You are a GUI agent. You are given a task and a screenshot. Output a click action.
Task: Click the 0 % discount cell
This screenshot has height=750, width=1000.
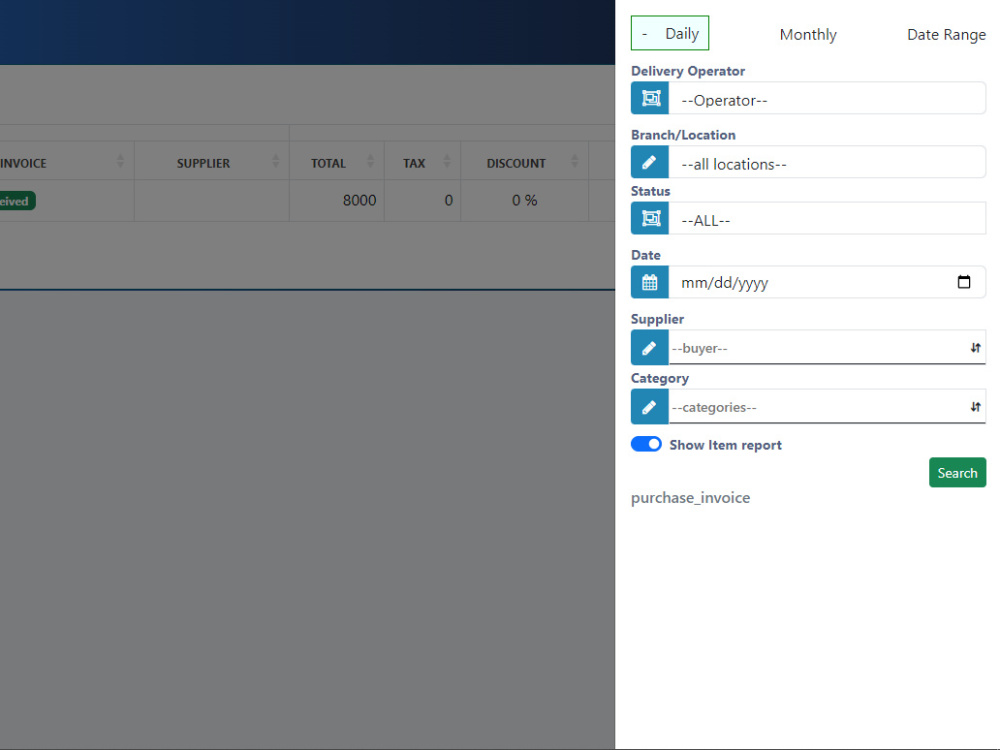(524, 200)
